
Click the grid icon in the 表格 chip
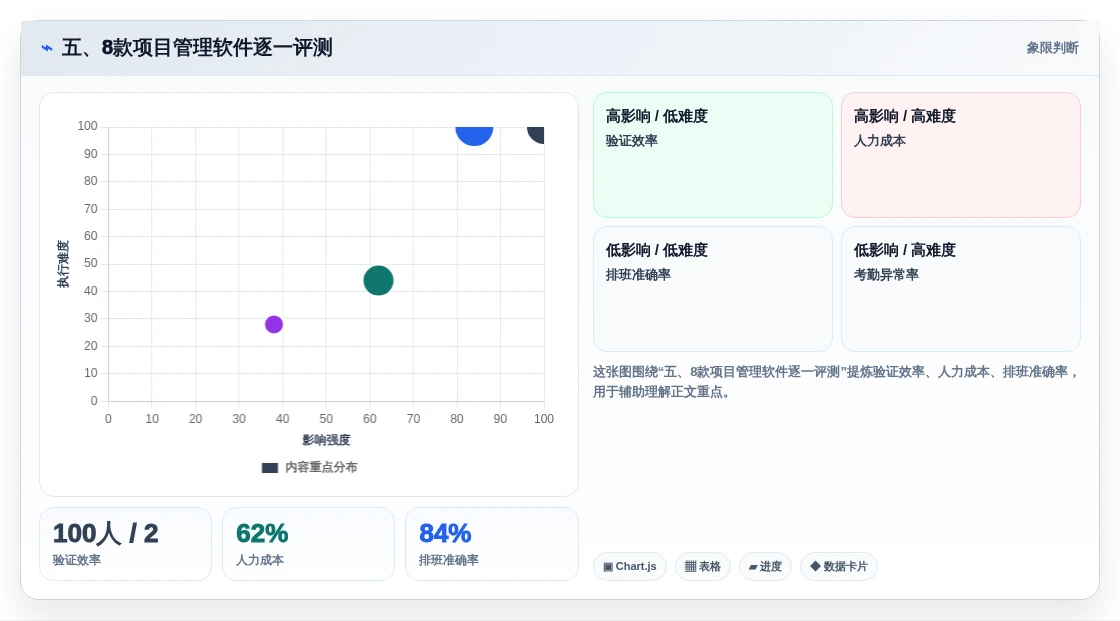pyautogui.click(x=690, y=567)
